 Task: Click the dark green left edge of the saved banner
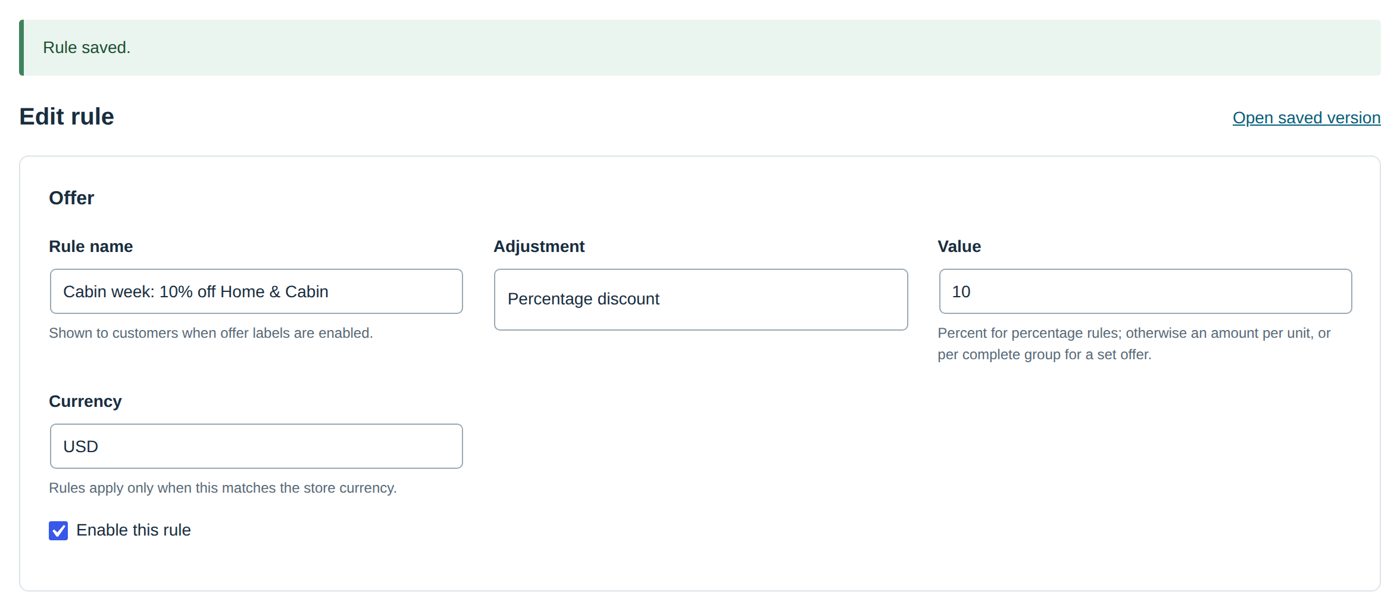[21, 48]
